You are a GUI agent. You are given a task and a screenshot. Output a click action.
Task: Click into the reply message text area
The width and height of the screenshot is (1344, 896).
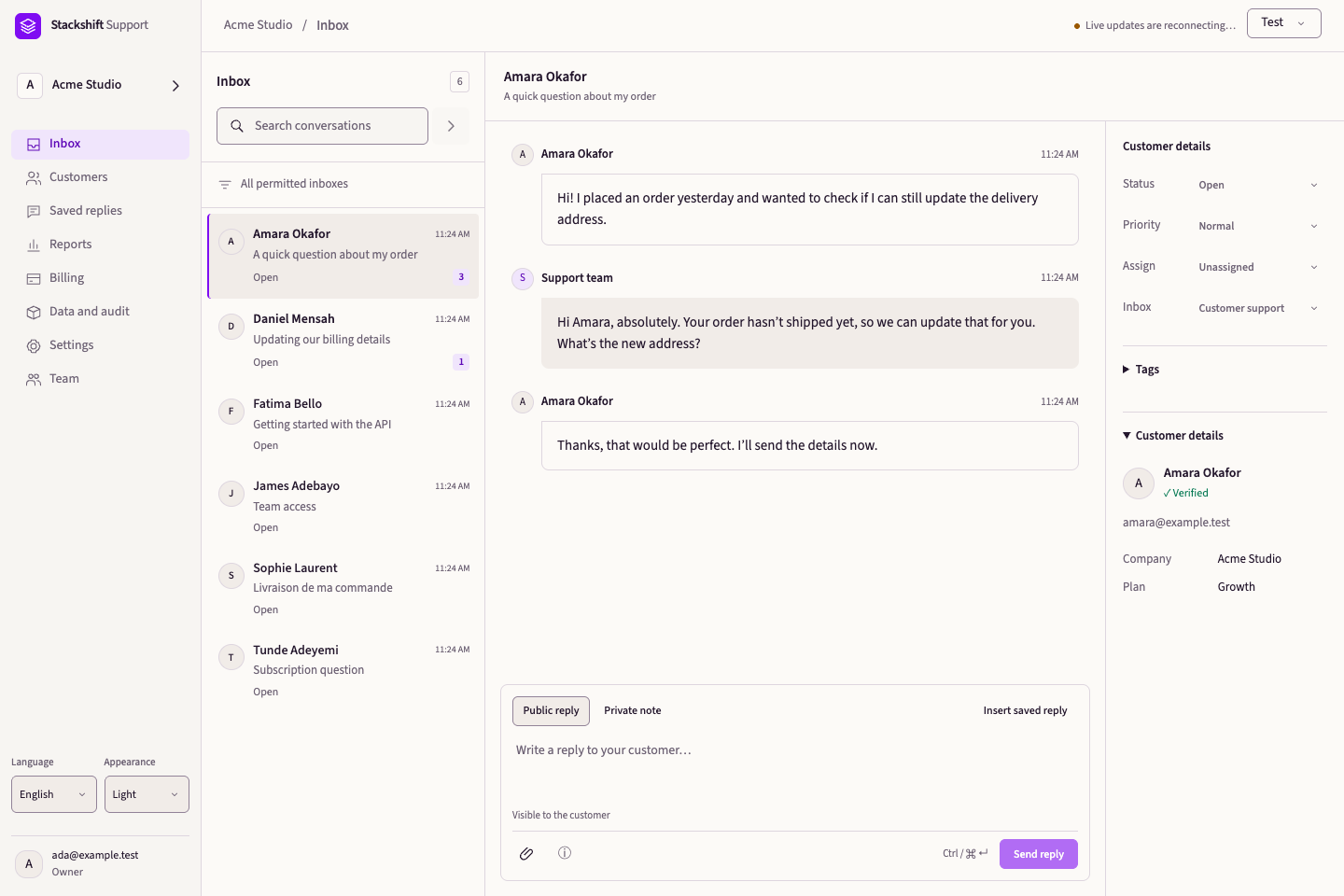coord(795,767)
